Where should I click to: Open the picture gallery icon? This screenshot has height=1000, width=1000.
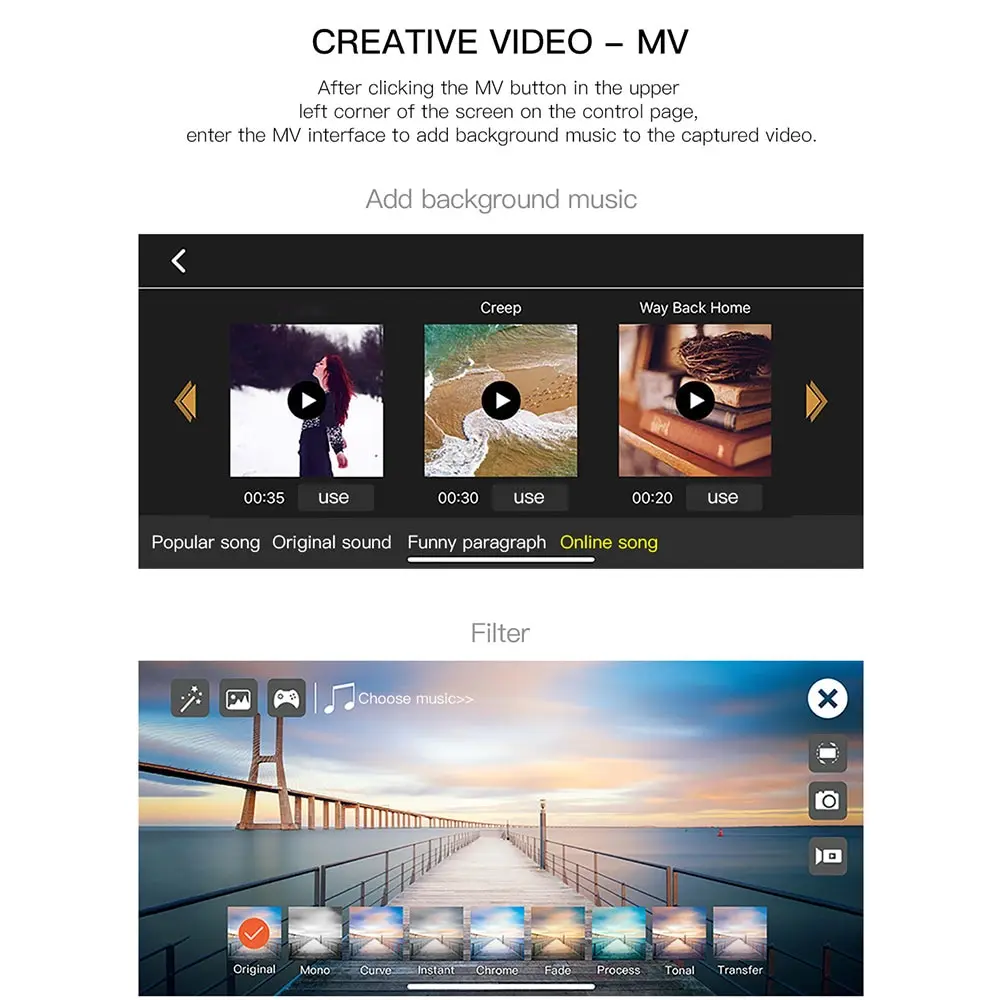(x=238, y=698)
